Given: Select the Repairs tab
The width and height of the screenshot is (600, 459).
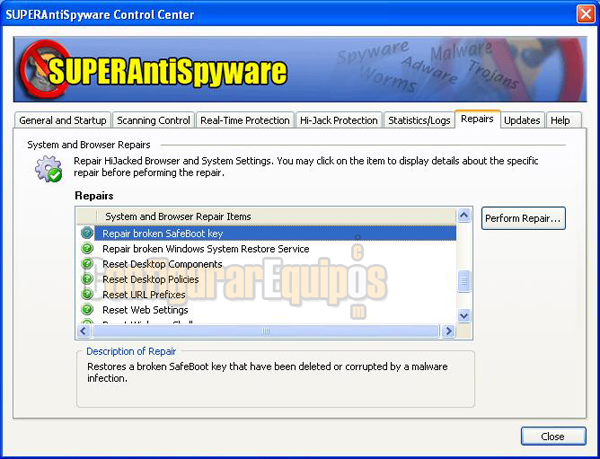Looking at the screenshot, I should click(477, 119).
